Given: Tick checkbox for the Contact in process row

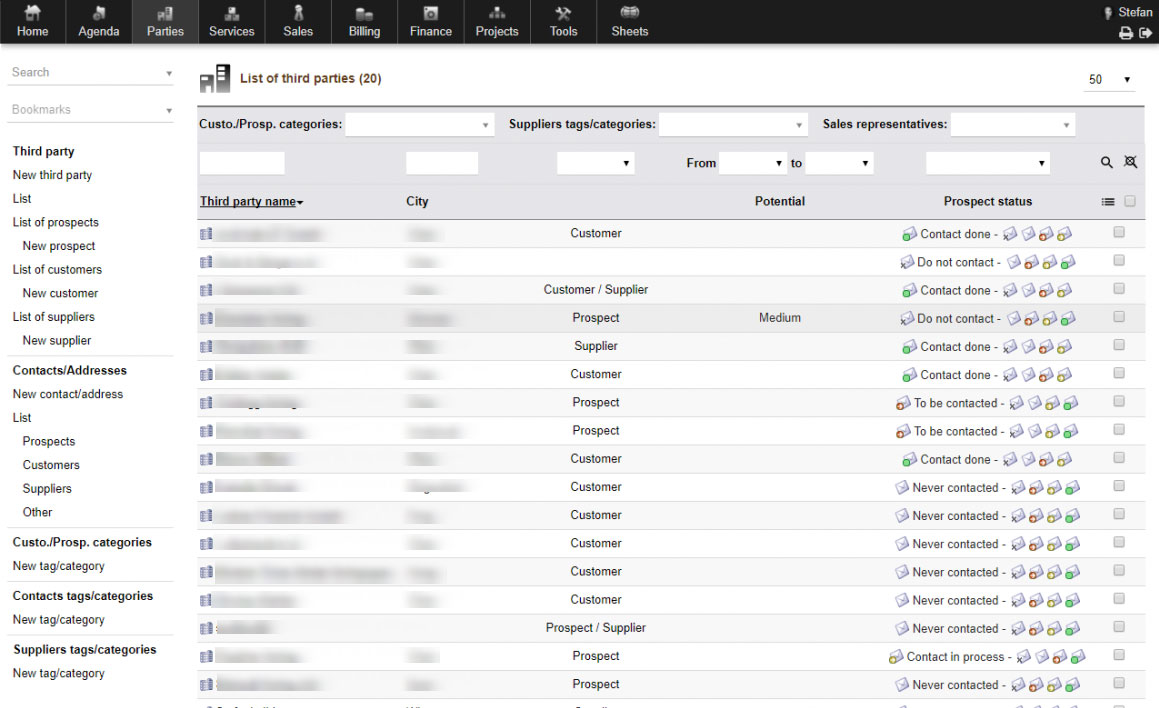Looking at the screenshot, I should (1119, 655).
